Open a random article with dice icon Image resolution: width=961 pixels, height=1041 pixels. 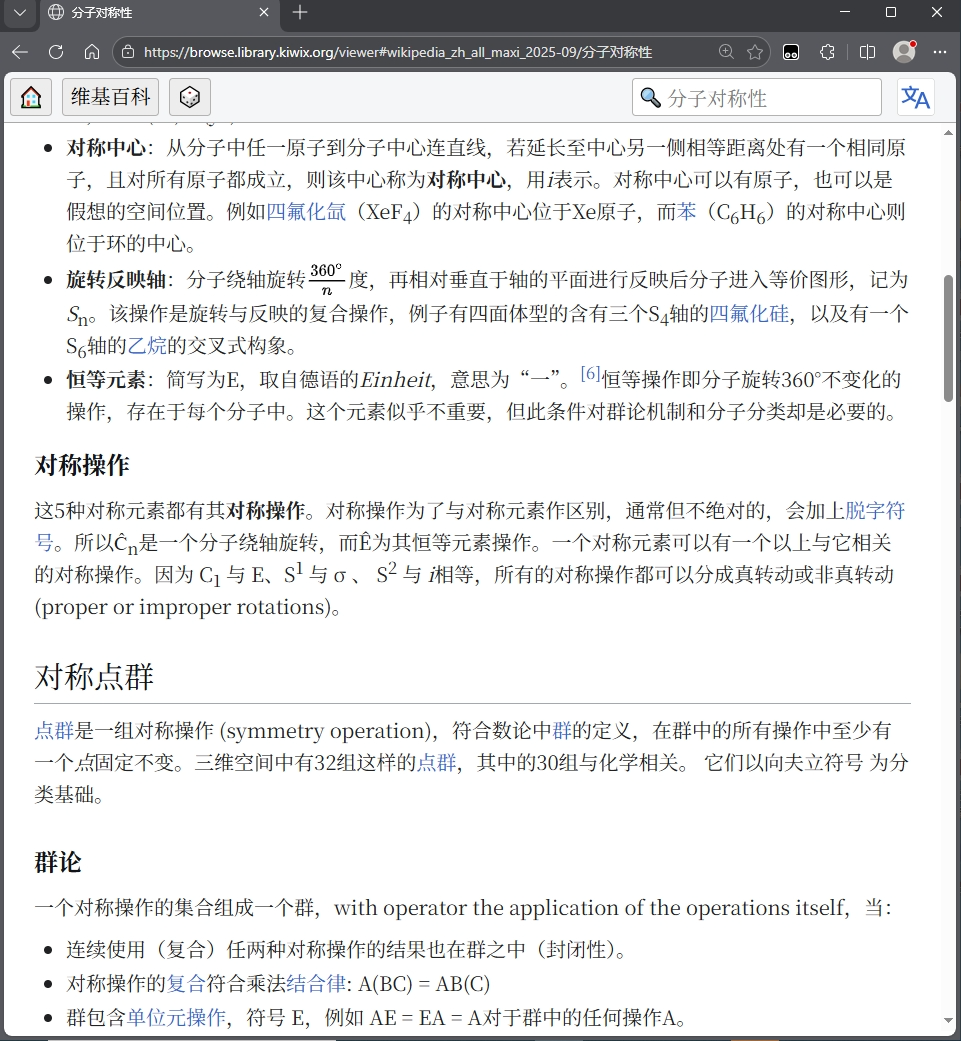coord(190,97)
